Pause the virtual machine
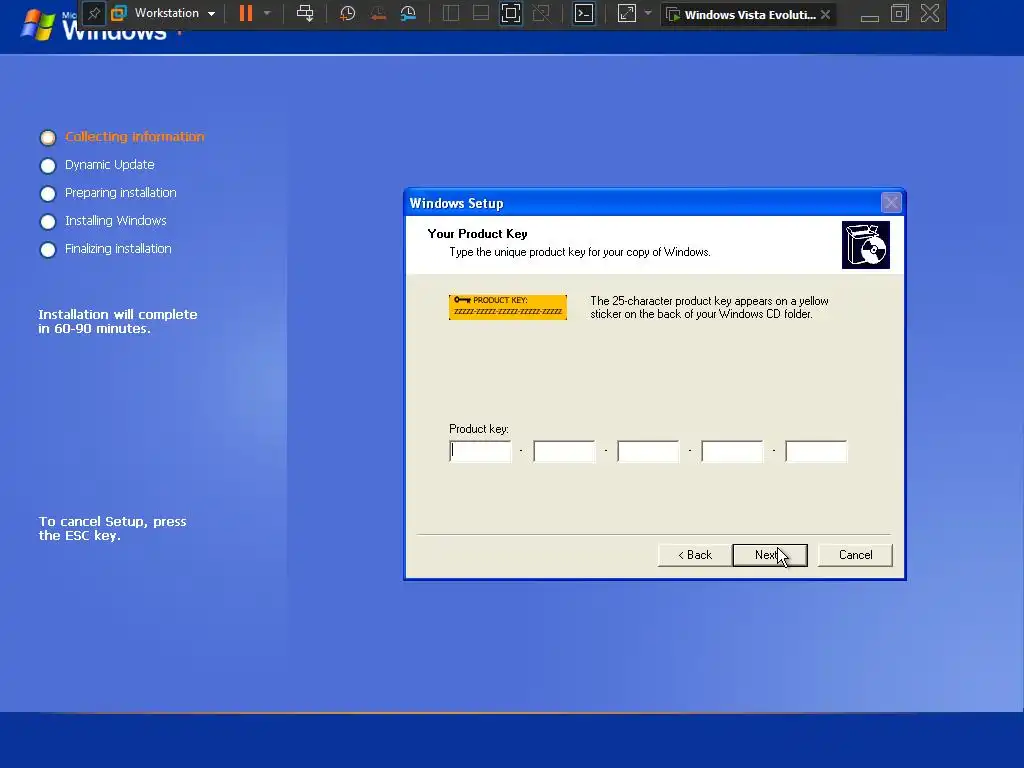The height and width of the screenshot is (768, 1024). click(246, 13)
